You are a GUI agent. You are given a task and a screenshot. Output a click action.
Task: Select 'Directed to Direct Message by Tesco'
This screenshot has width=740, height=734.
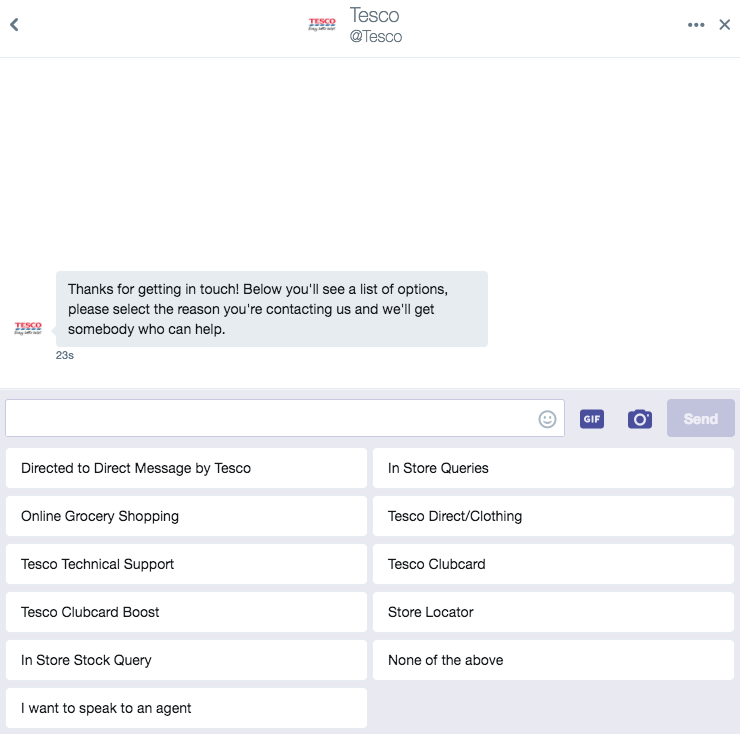pyautogui.click(x=186, y=468)
